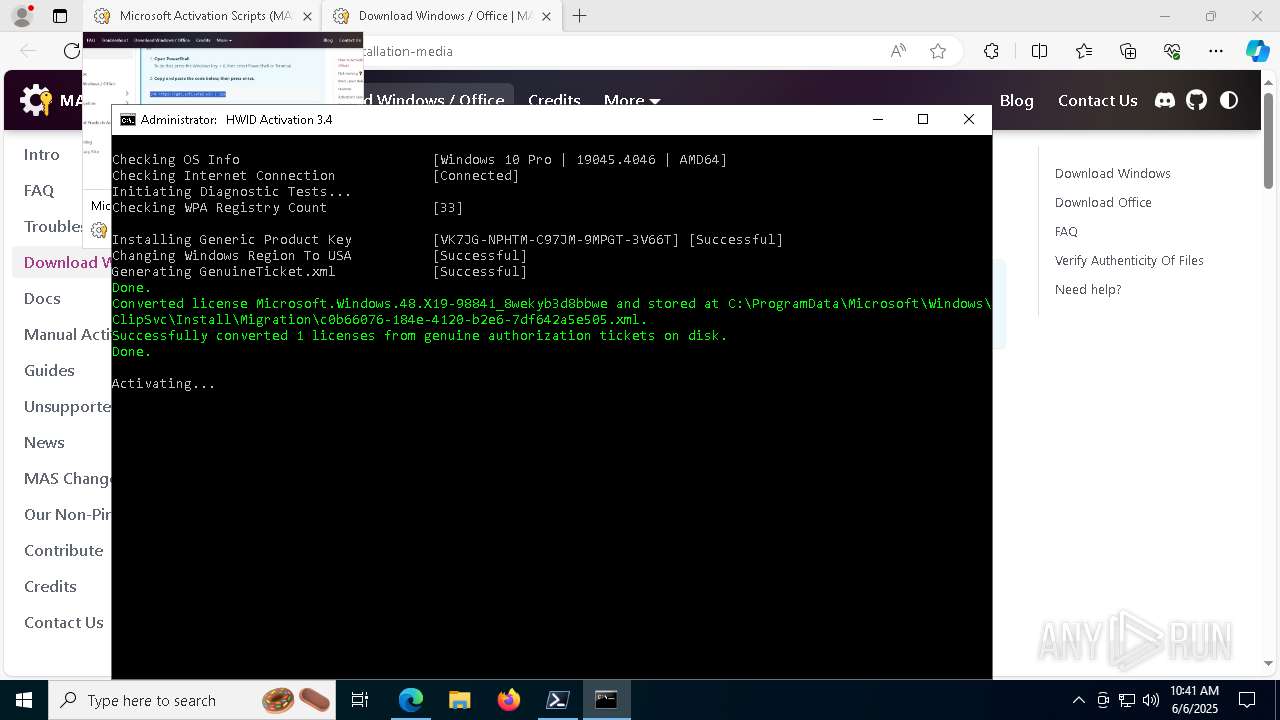
Task: Open the Blog link in navbar
Action: tap(1016, 100)
